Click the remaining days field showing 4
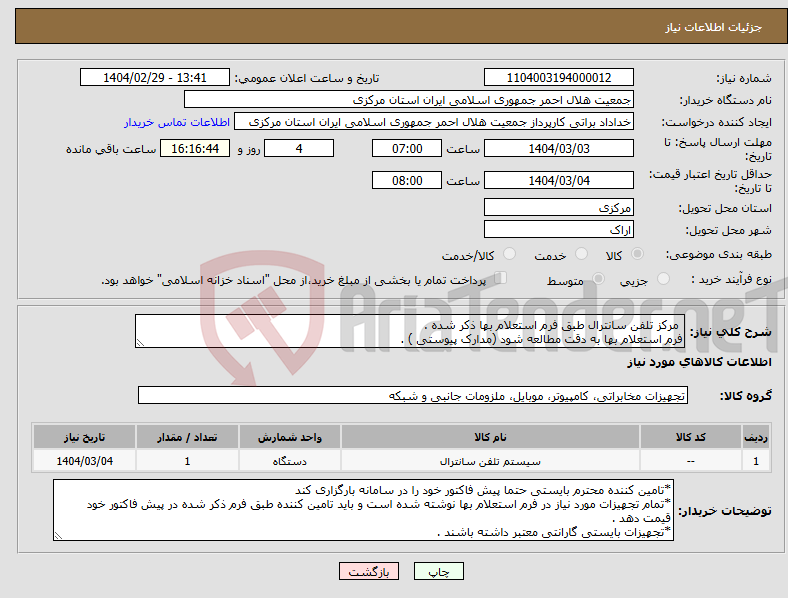 tap(299, 148)
